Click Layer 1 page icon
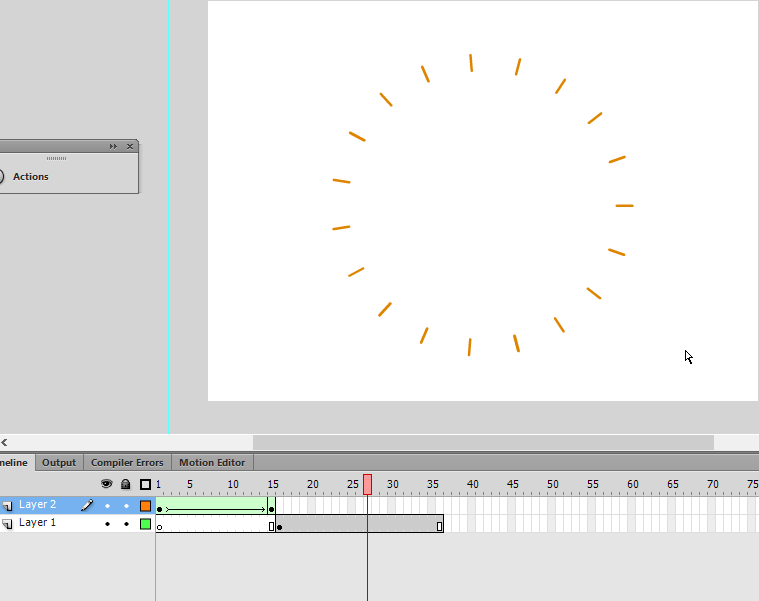This screenshot has width=759, height=601. pos(7,524)
